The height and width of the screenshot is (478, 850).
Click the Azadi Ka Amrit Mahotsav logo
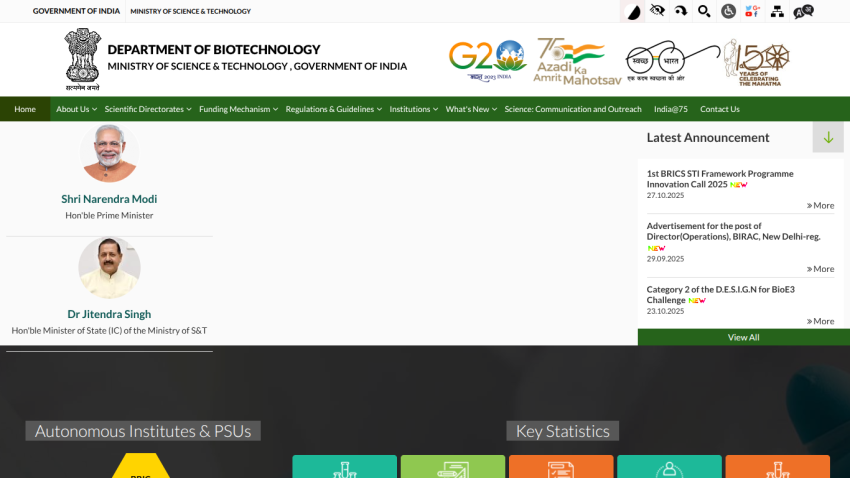pyautogui.click(x=577, y=61)
